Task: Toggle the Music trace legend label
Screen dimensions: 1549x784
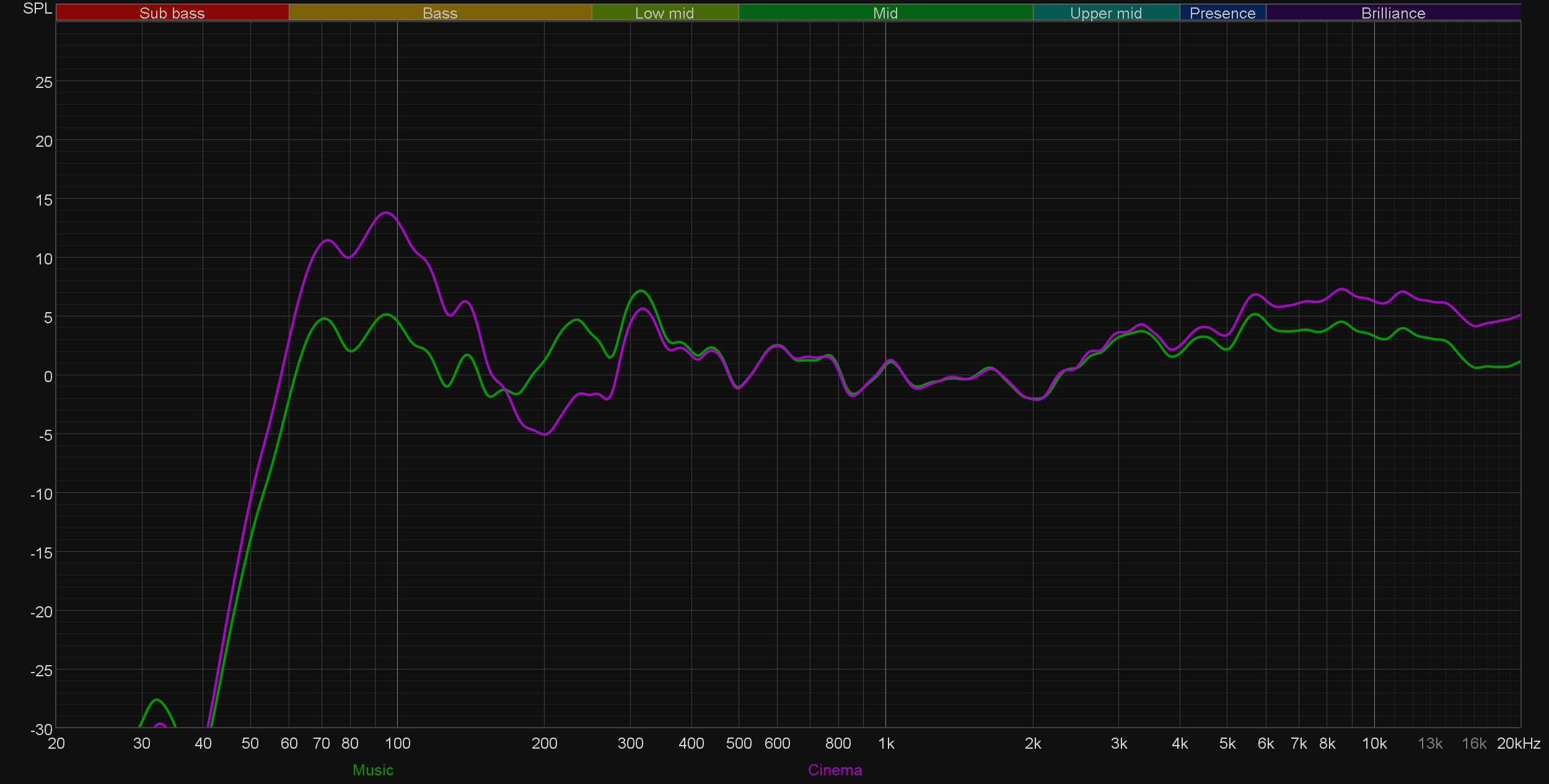Action: click(372, 770)
